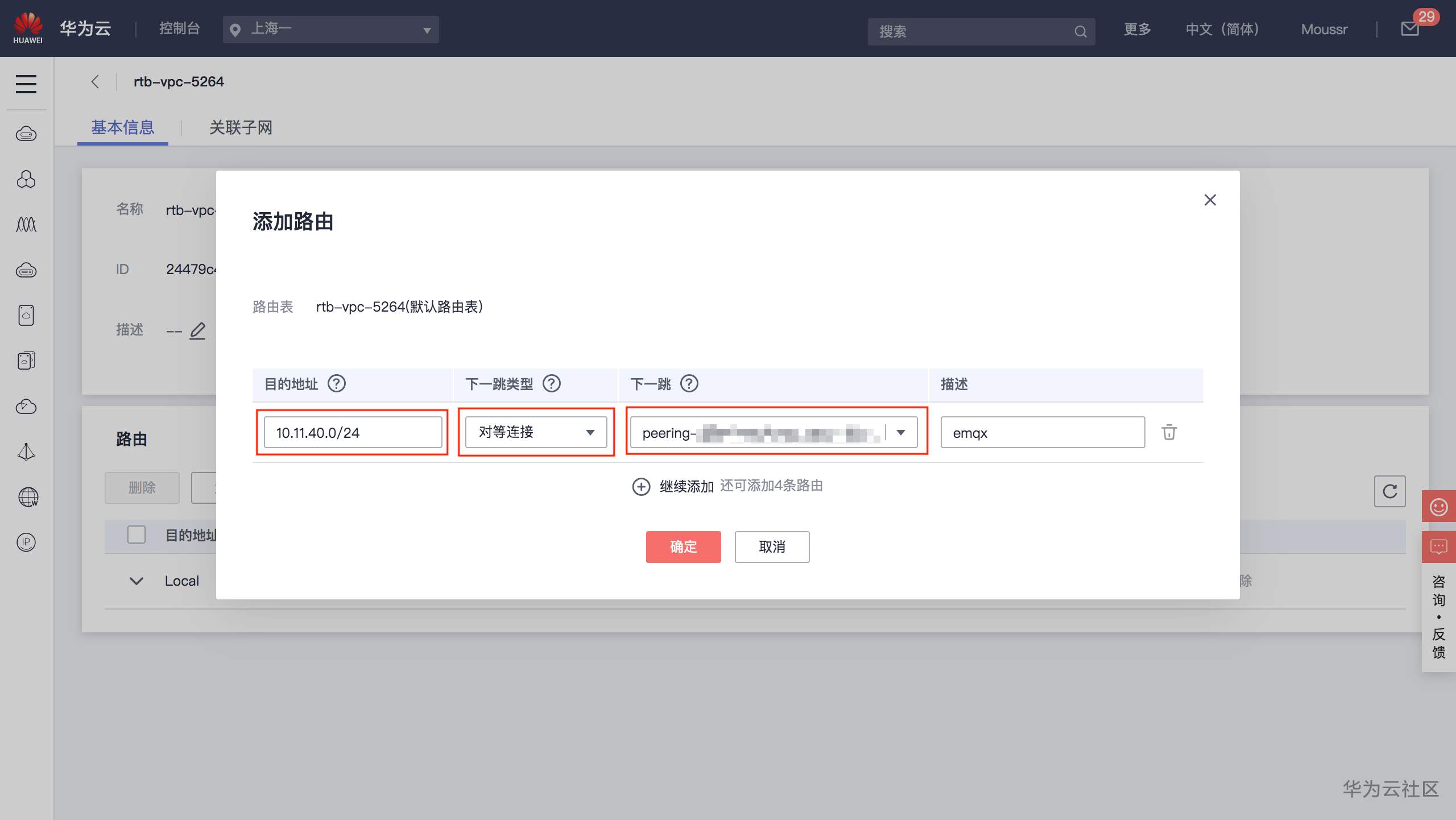Open the 更多 menu in the top bar

pos(1137,29)
